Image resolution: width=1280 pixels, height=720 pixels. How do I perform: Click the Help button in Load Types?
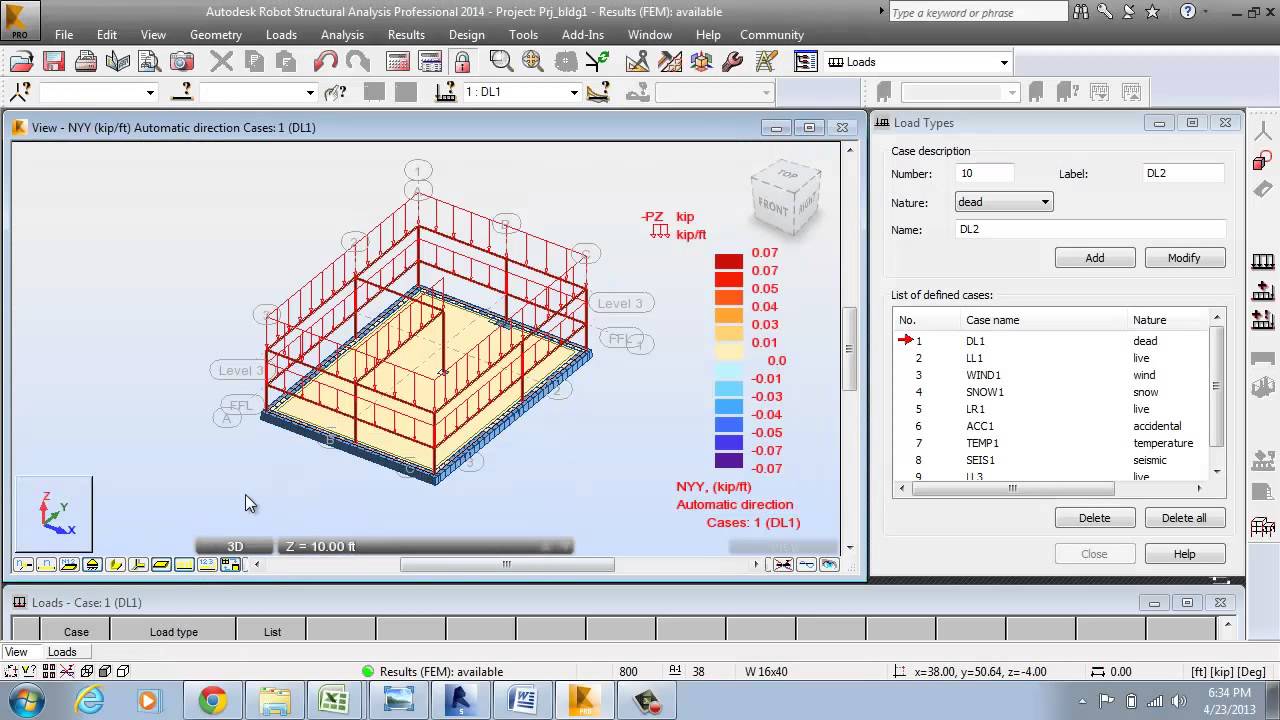tap(1184, 554)
